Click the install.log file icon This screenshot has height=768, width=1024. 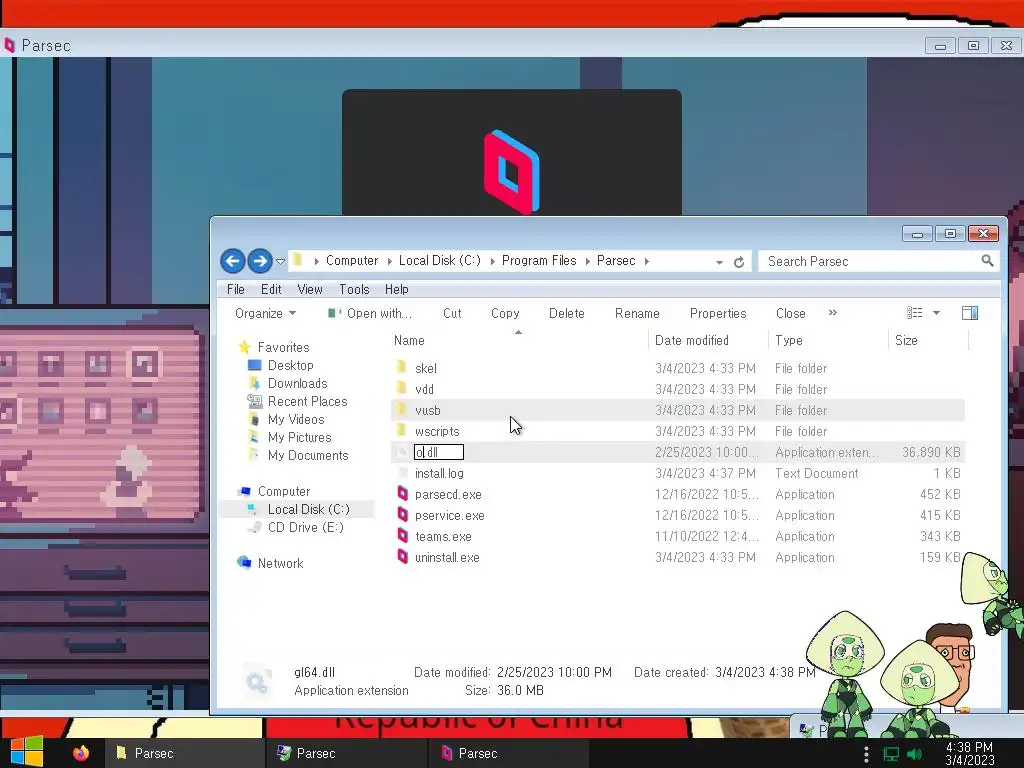pyautogui.click(x=403, y=473)
